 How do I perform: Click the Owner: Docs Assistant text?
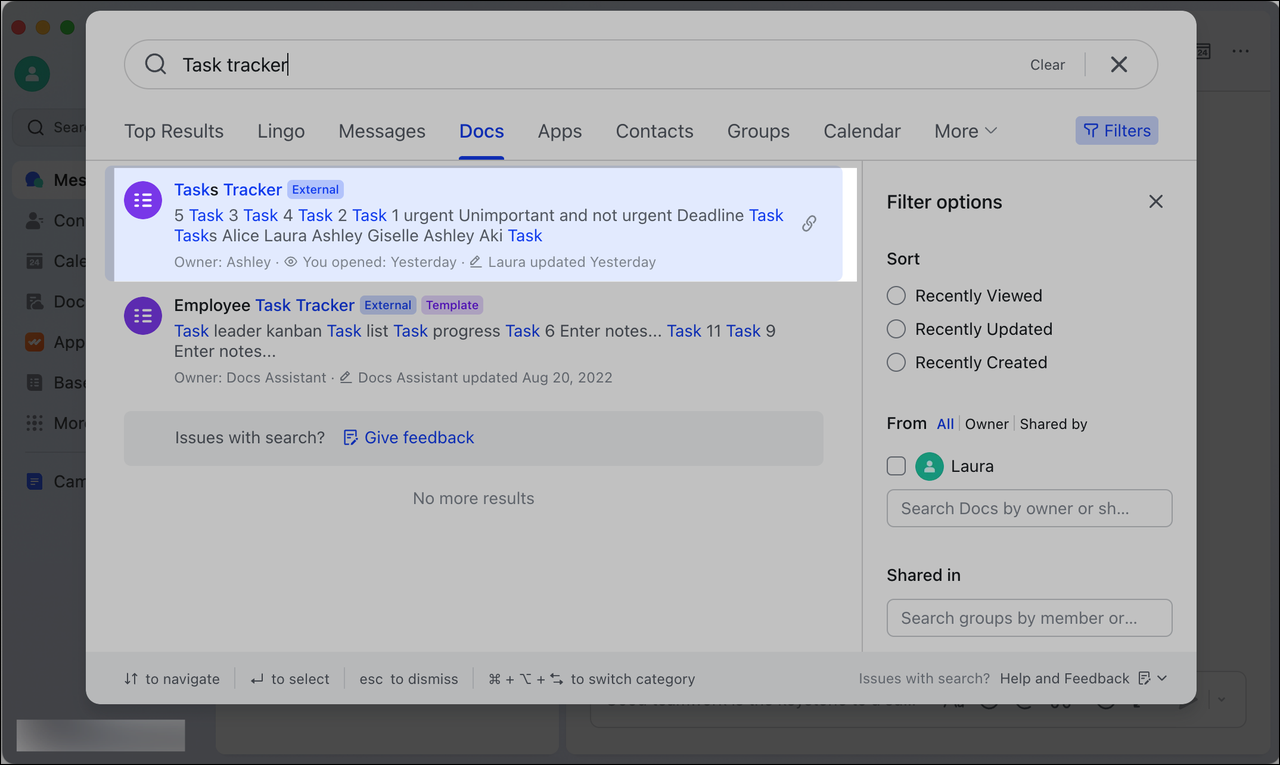(x=250, y=378)
